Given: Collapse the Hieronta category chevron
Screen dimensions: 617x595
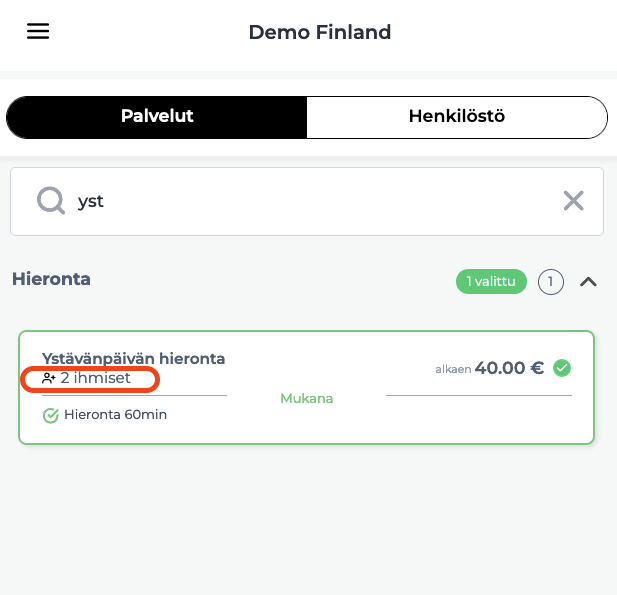Looking at the screenshot, I should point(588,282).
